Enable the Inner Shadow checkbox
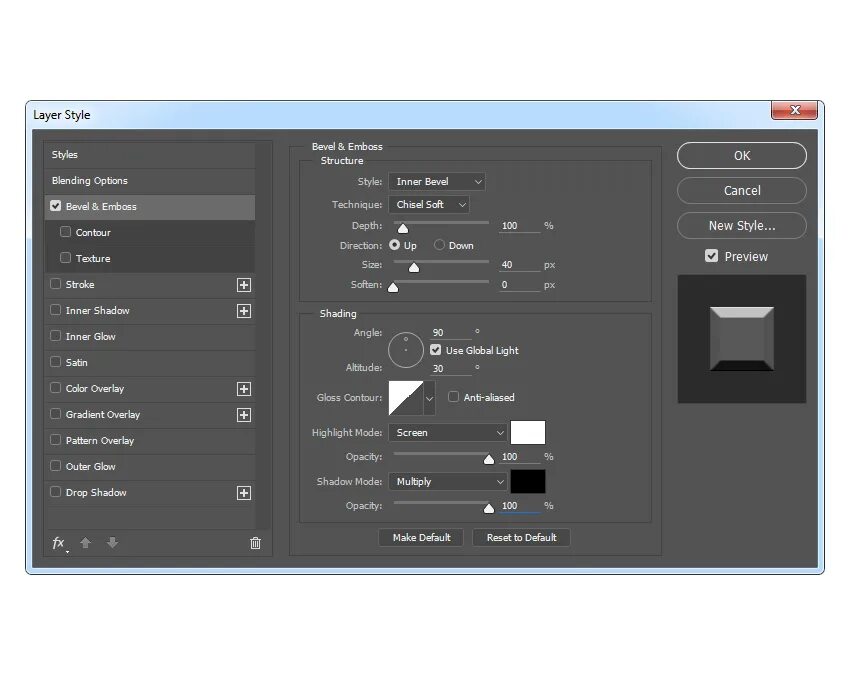Viewport: 850px width, 675px height. coord(55,310)
